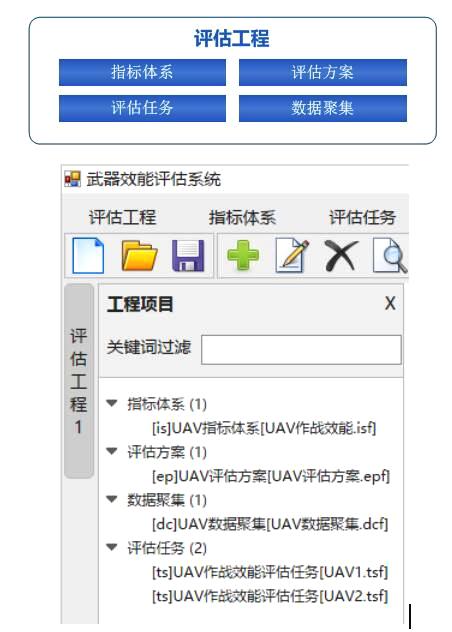452x632 pixels.
Task: Click the new blank document icon
Action: pyautogui.click(x=88, y=256)
